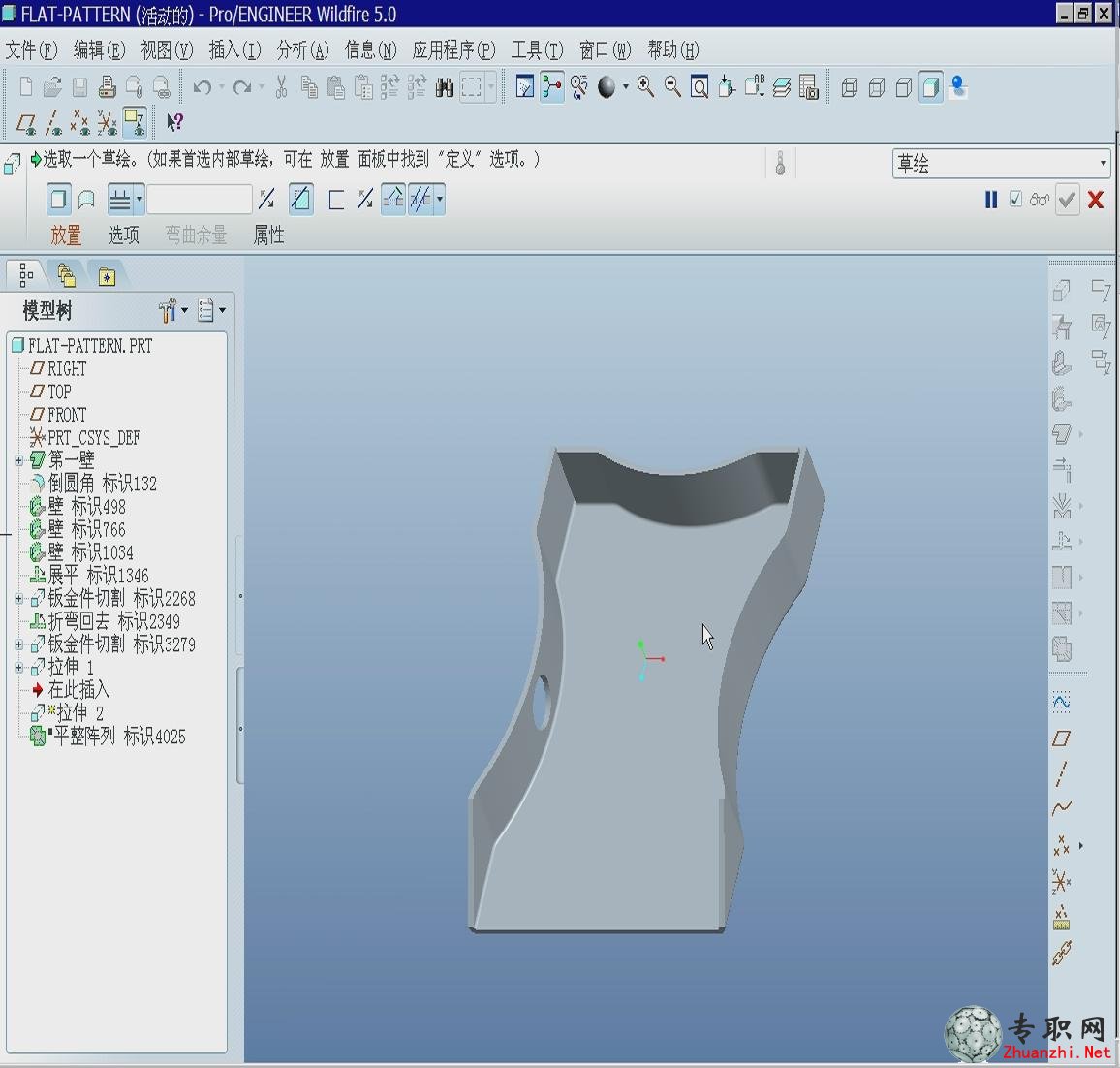
Task: Select Shading display style
Action: [x=931, y=87]
